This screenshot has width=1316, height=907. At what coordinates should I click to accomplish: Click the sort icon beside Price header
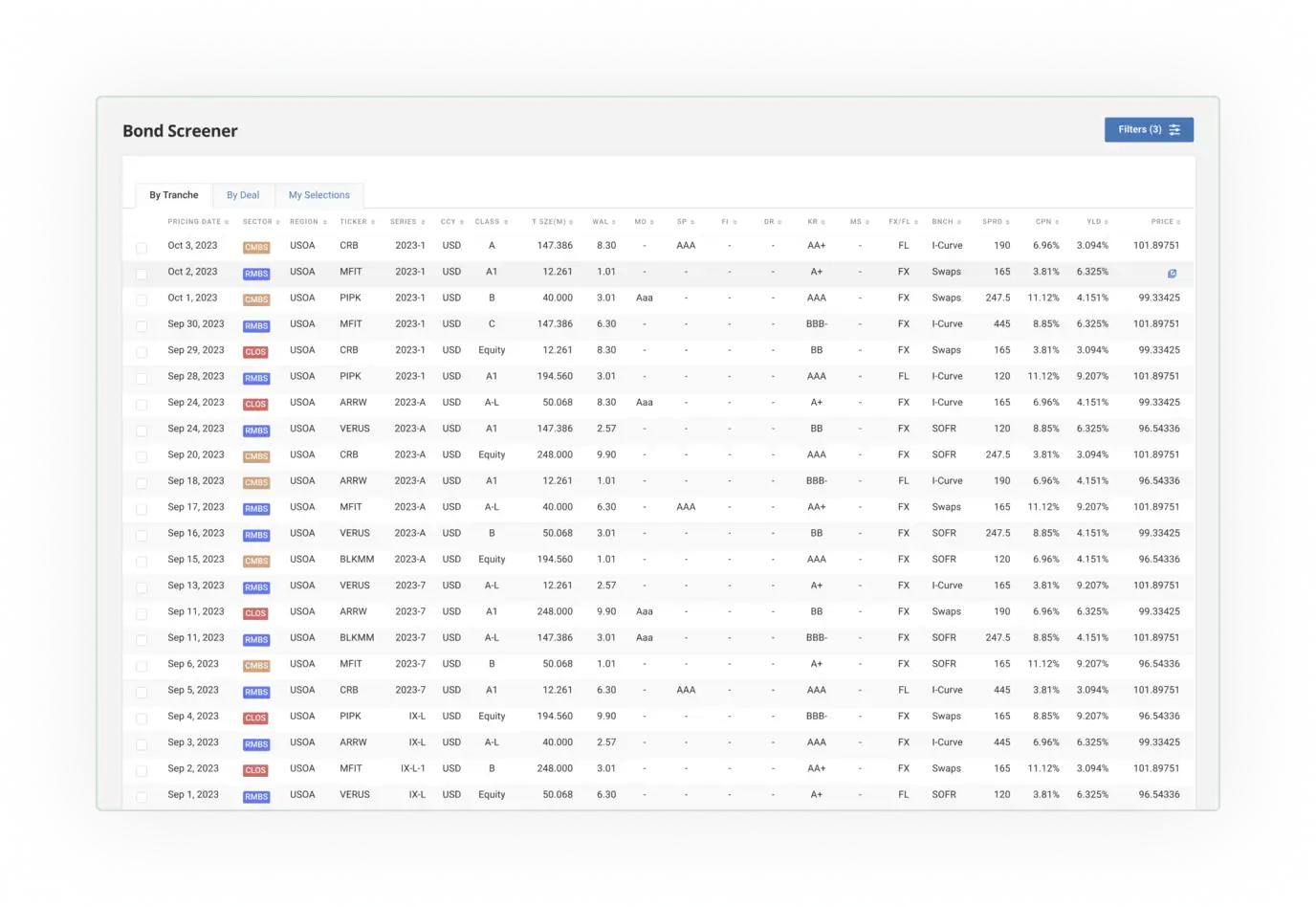[1178, 223]
